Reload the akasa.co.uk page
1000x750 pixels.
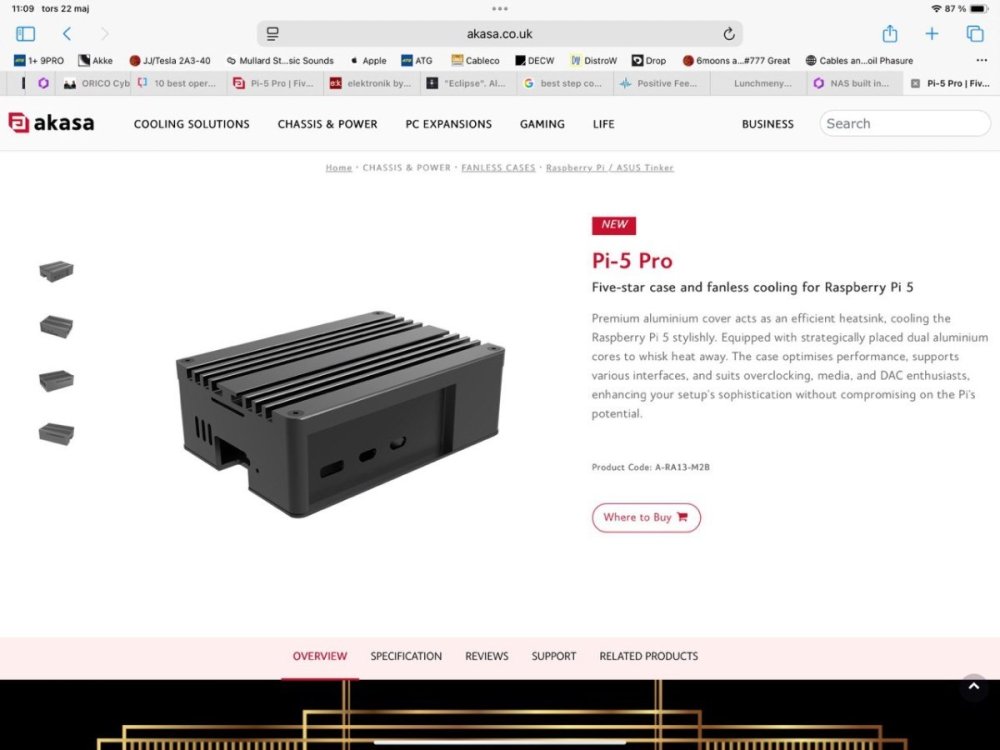729,34
